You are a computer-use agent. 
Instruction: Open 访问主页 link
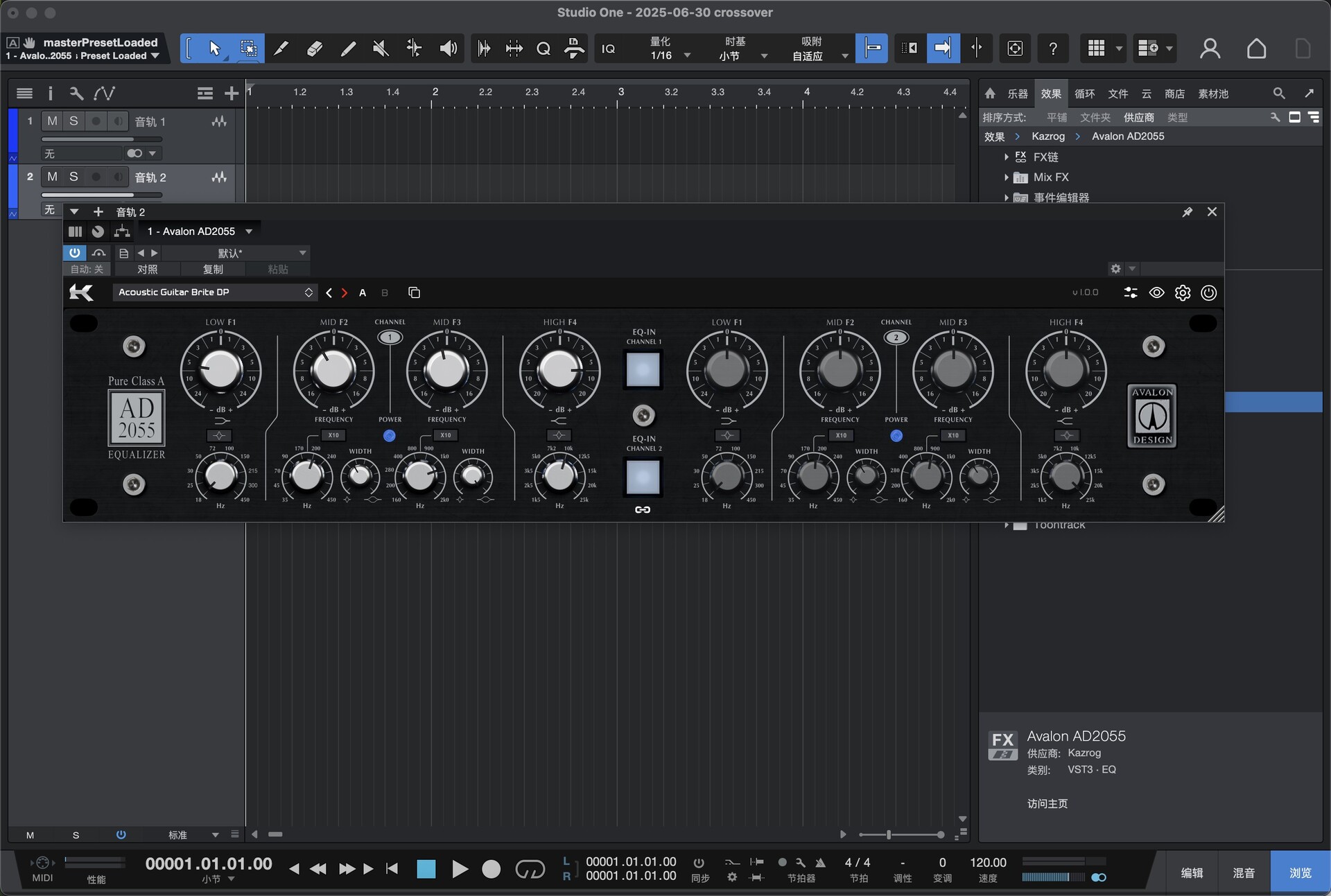[x=1047, y=804]
